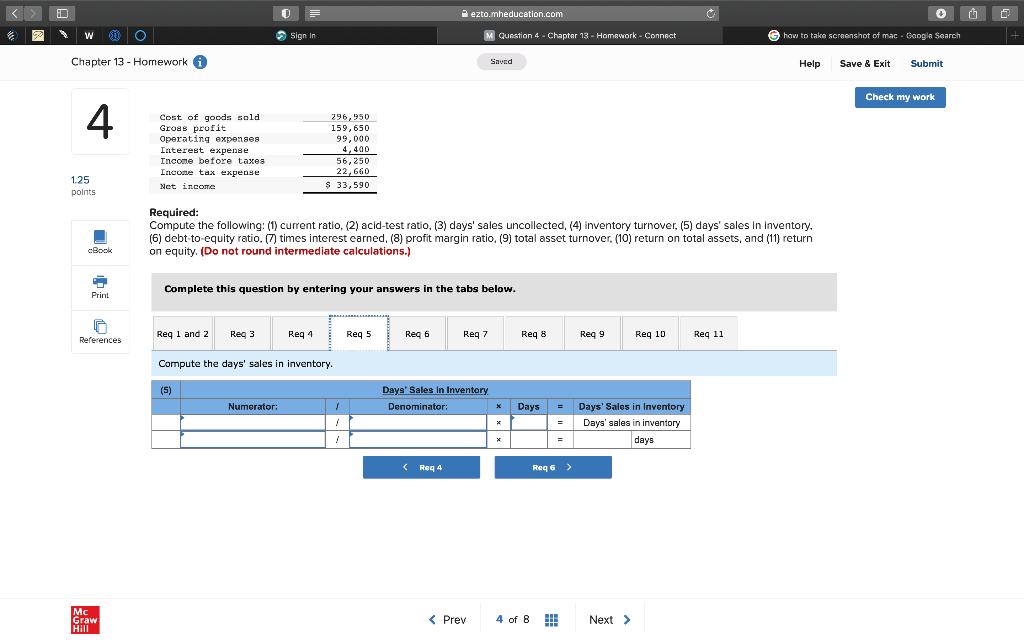
Task: Go to the previous requirement, Req 4 button
Action: tap(421, 468)
